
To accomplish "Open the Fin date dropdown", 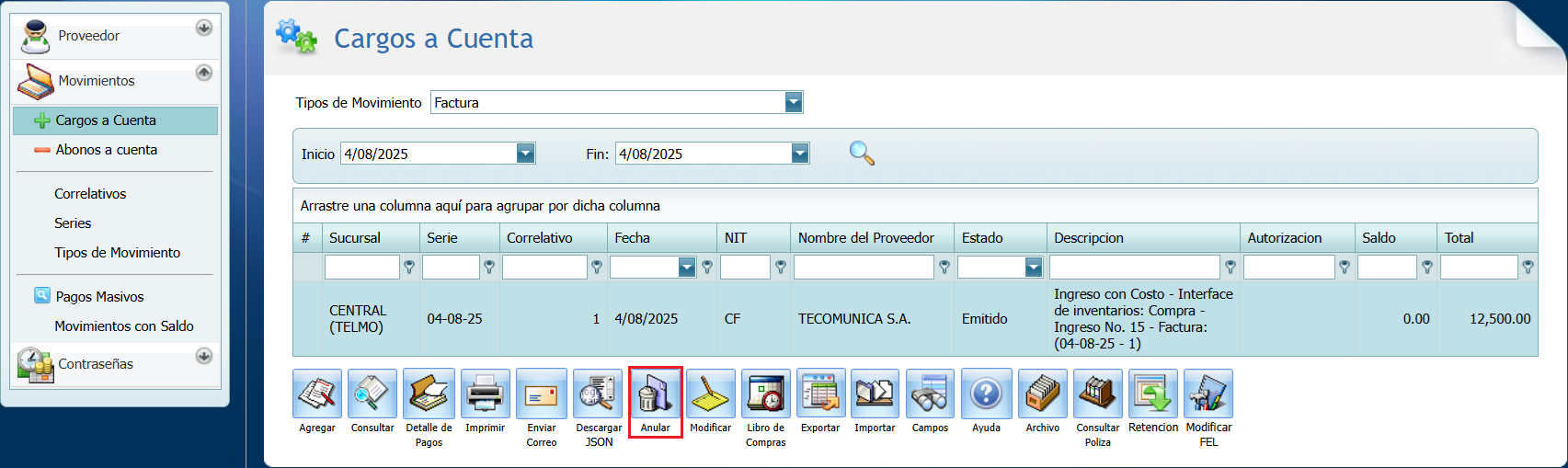I will (800, 154).
